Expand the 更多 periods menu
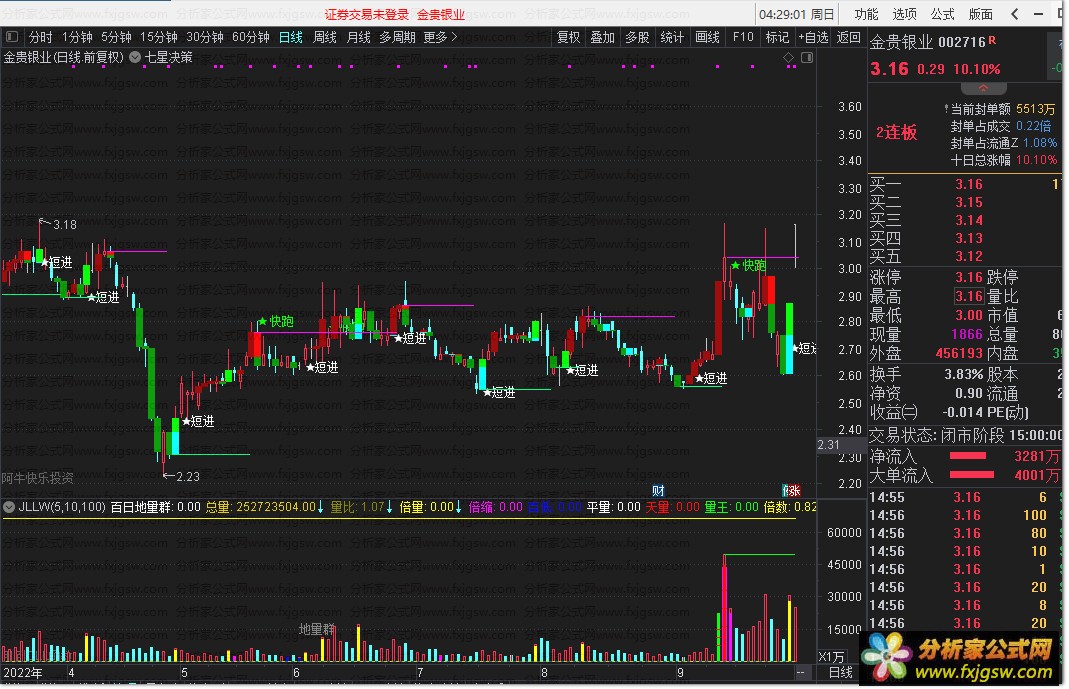 pos(440,37)
